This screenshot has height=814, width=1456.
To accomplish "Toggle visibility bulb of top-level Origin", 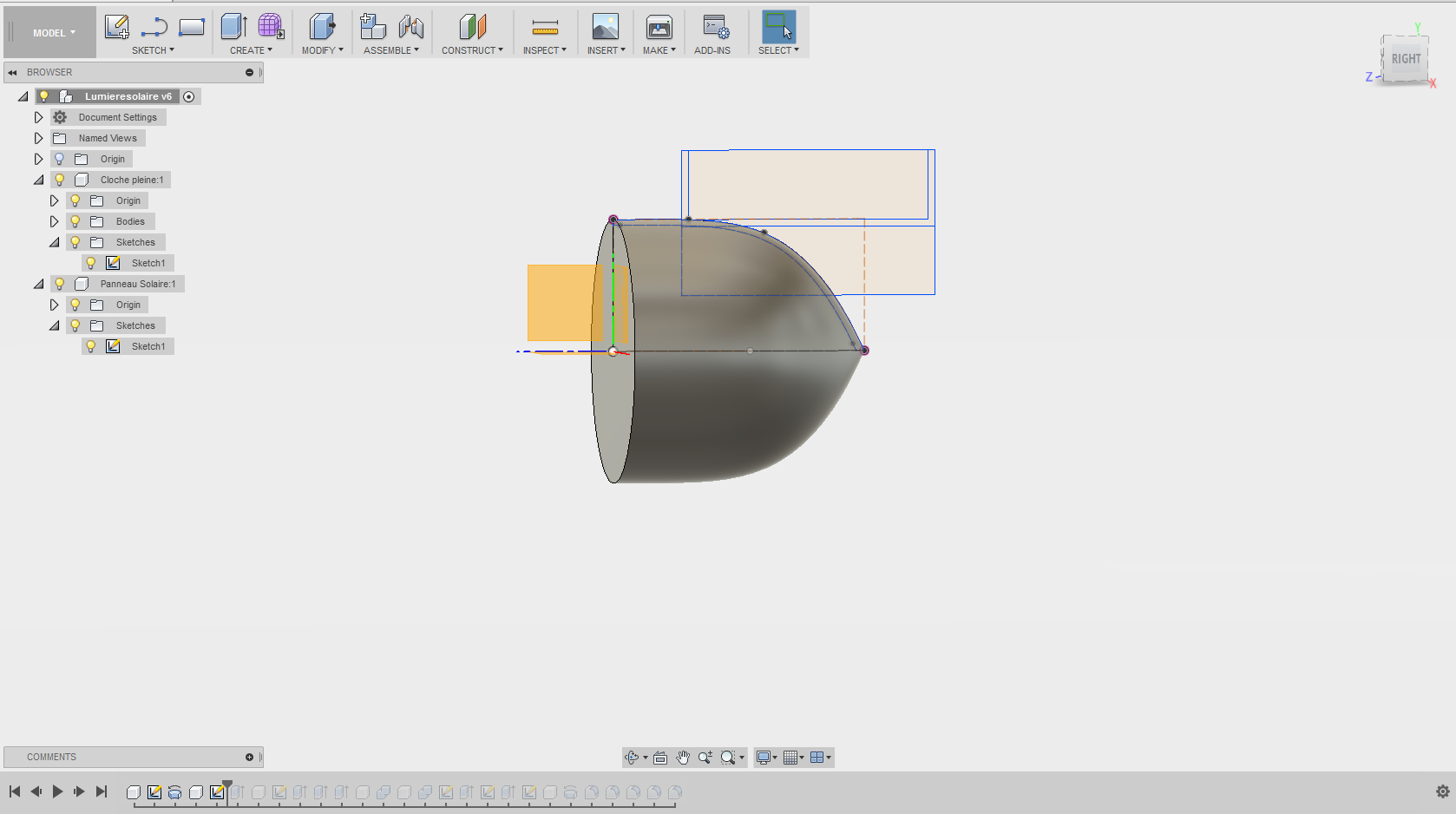I will pos(59,159).
